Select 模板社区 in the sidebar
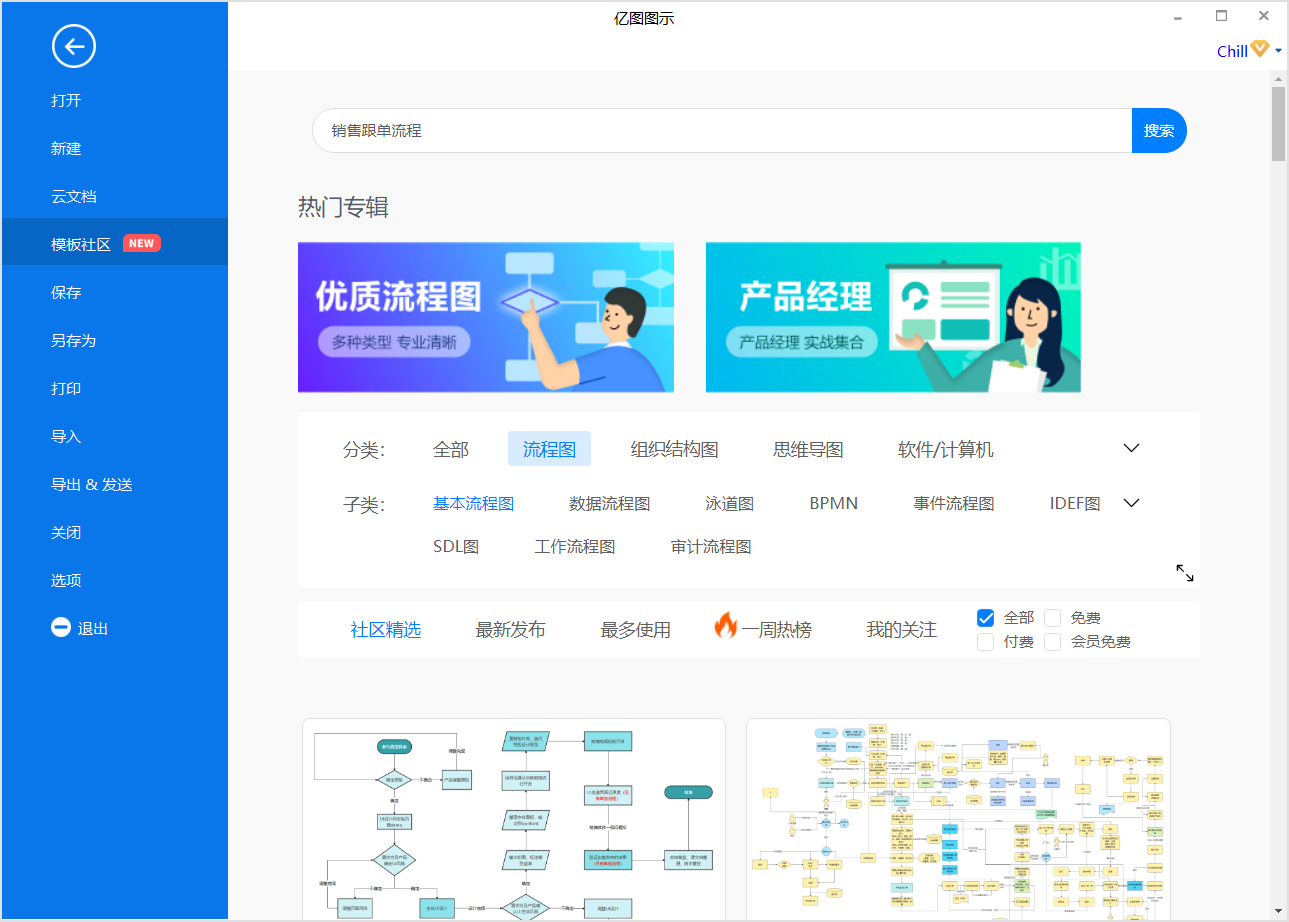The image size is (1289, 922). point(115,243)
